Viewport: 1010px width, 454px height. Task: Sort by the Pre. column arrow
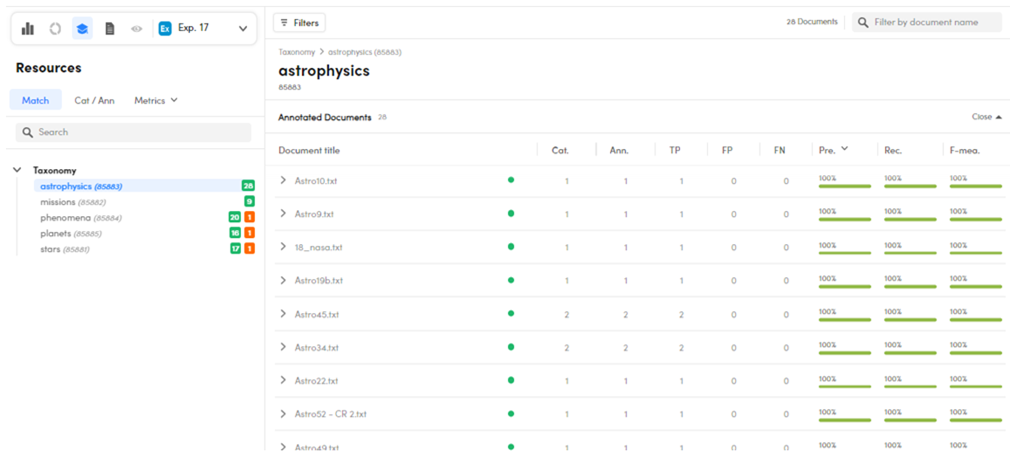click(x=844, y=150)
